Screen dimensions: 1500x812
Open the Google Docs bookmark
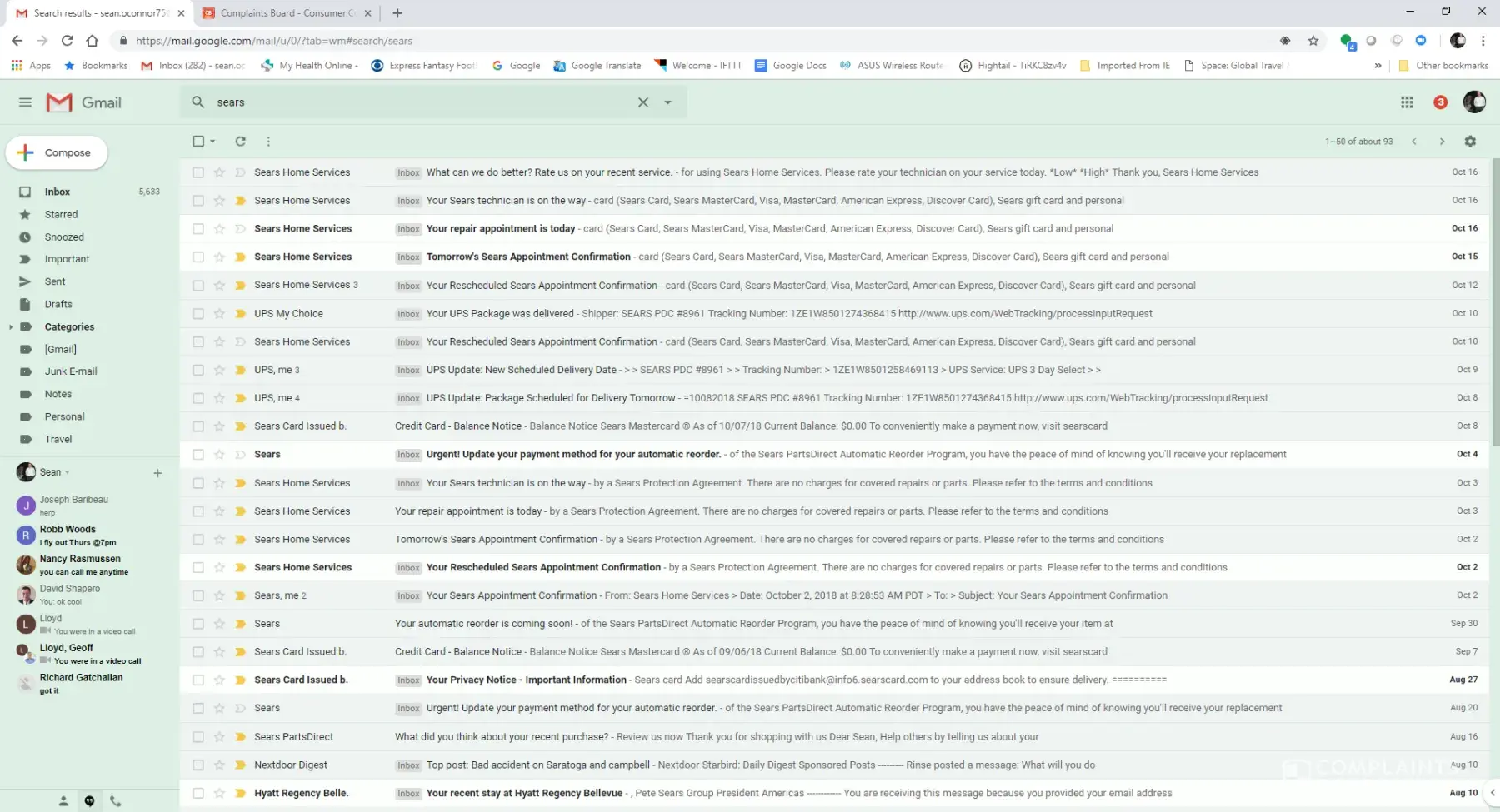[791, 65]
